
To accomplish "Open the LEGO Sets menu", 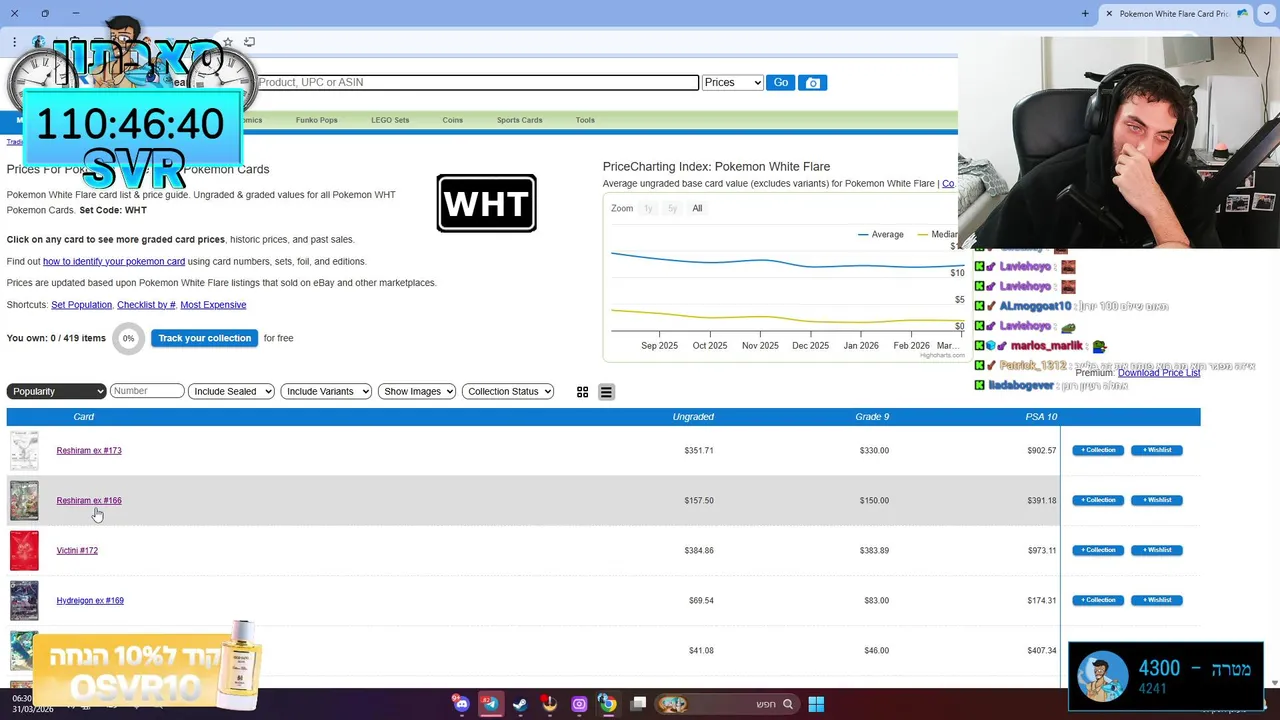I will (390, 120).
